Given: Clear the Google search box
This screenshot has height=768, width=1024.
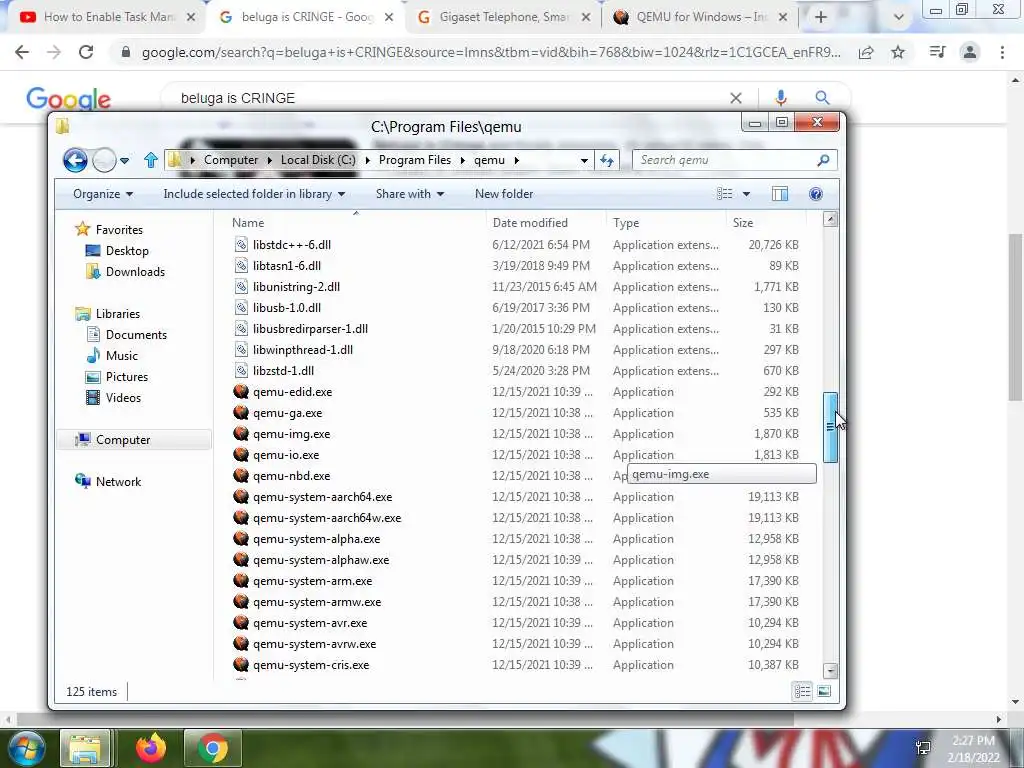Looking at the screenshot, I should [736, 98].
